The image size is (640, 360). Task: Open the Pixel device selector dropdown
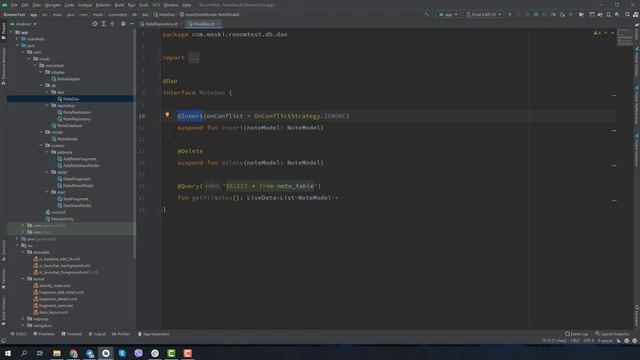click(x=484, y=14)
